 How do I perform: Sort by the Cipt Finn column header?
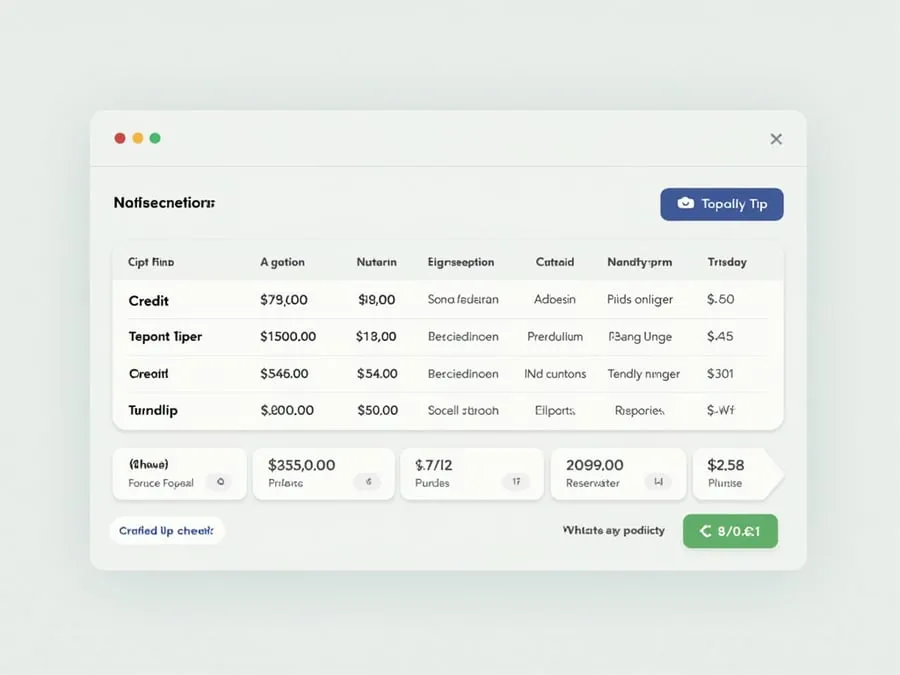(x=151, y=262)
